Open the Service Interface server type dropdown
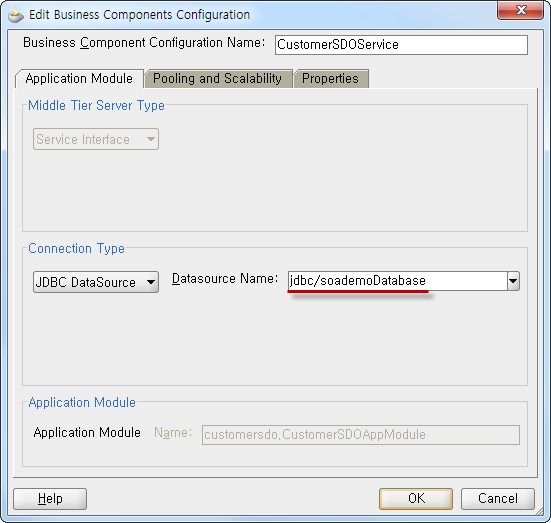This screenshot has height=523, width=551. point(96,139)
